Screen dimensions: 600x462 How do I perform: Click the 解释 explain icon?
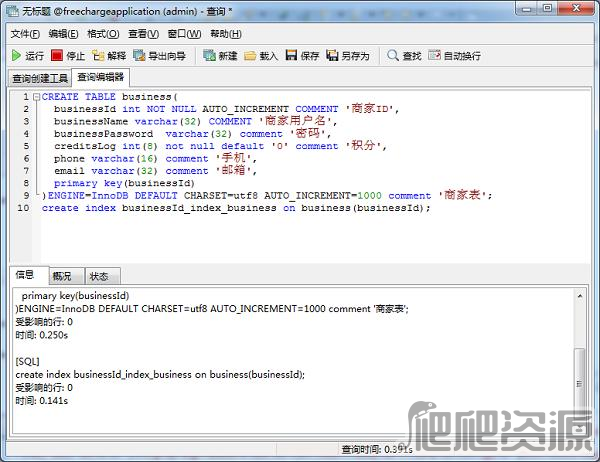[110, 56]
